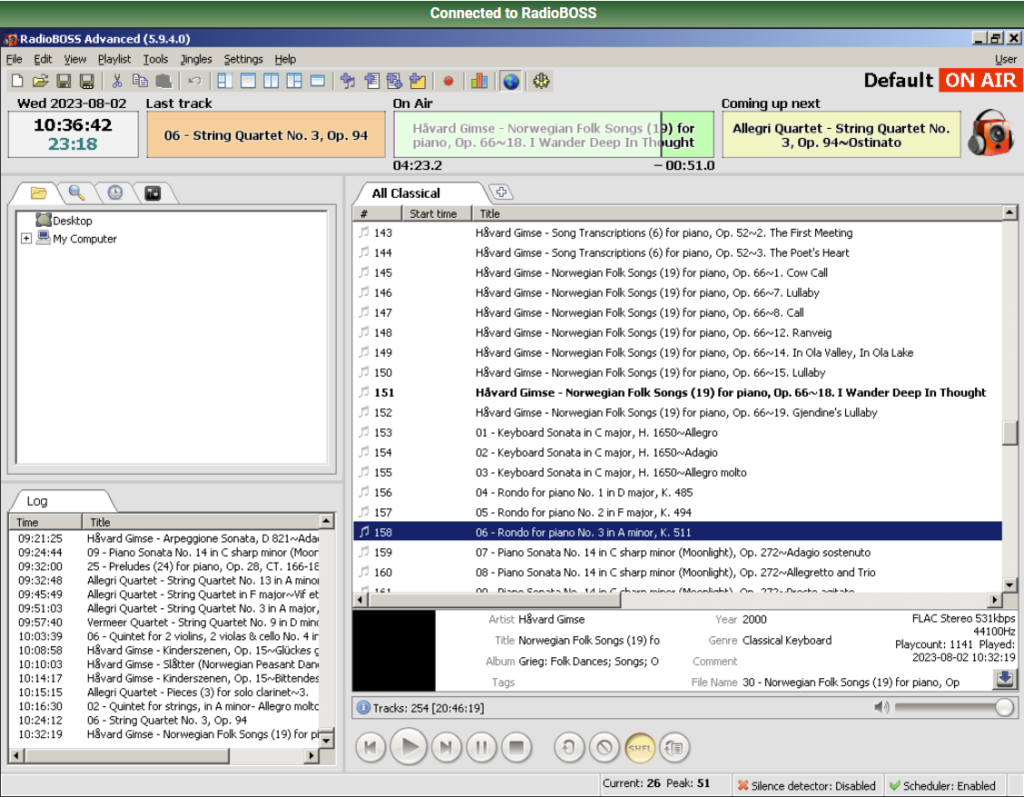Click the volume slider knob
1024x797 pixels.
click(x=1004, y=707)
